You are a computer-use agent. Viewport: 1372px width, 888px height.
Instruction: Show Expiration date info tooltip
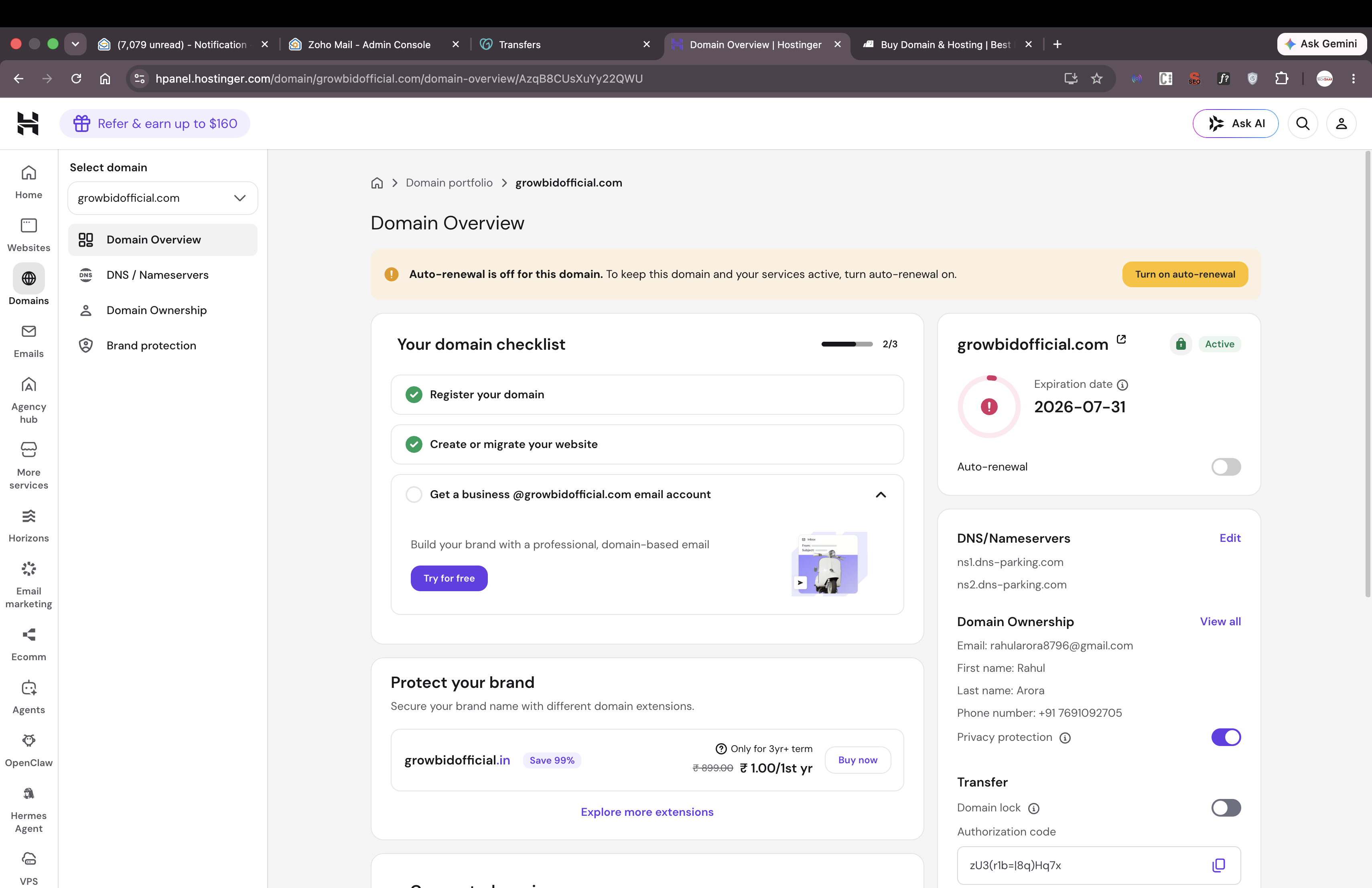click(1122, 384)
